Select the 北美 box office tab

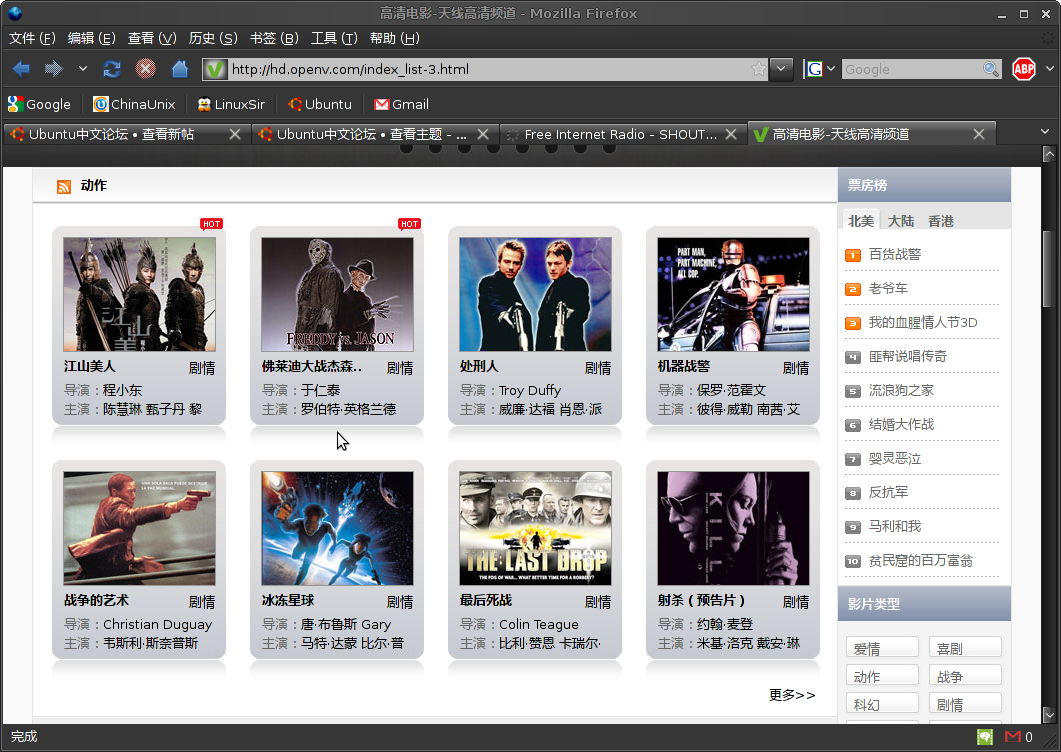(x=861, y=221)
